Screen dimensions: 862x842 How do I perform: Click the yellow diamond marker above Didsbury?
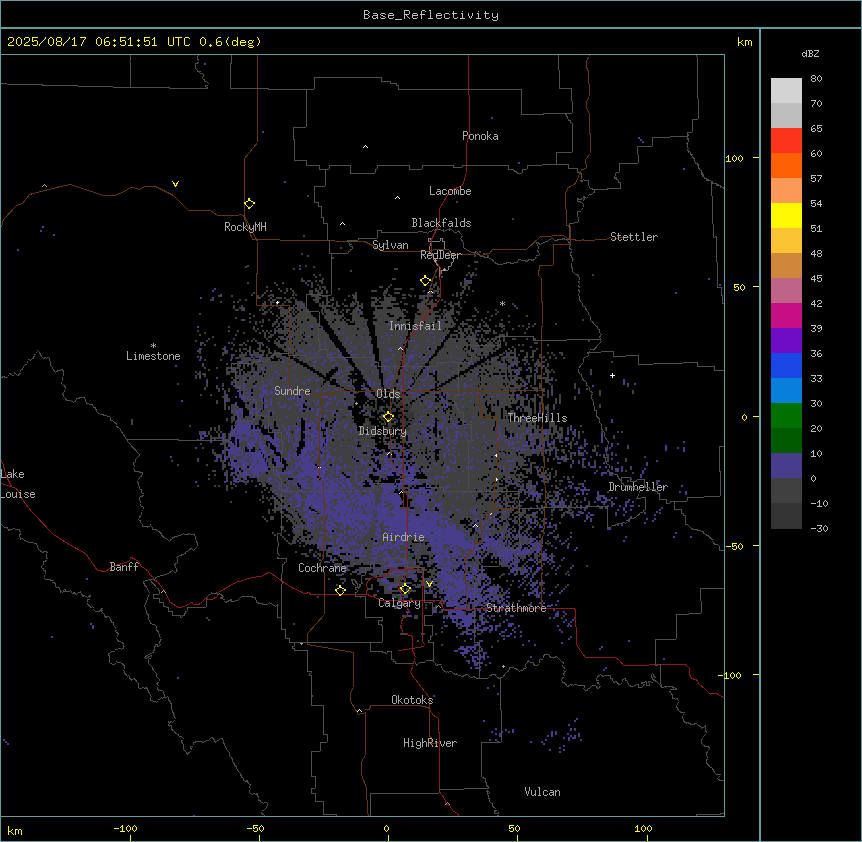389,417
